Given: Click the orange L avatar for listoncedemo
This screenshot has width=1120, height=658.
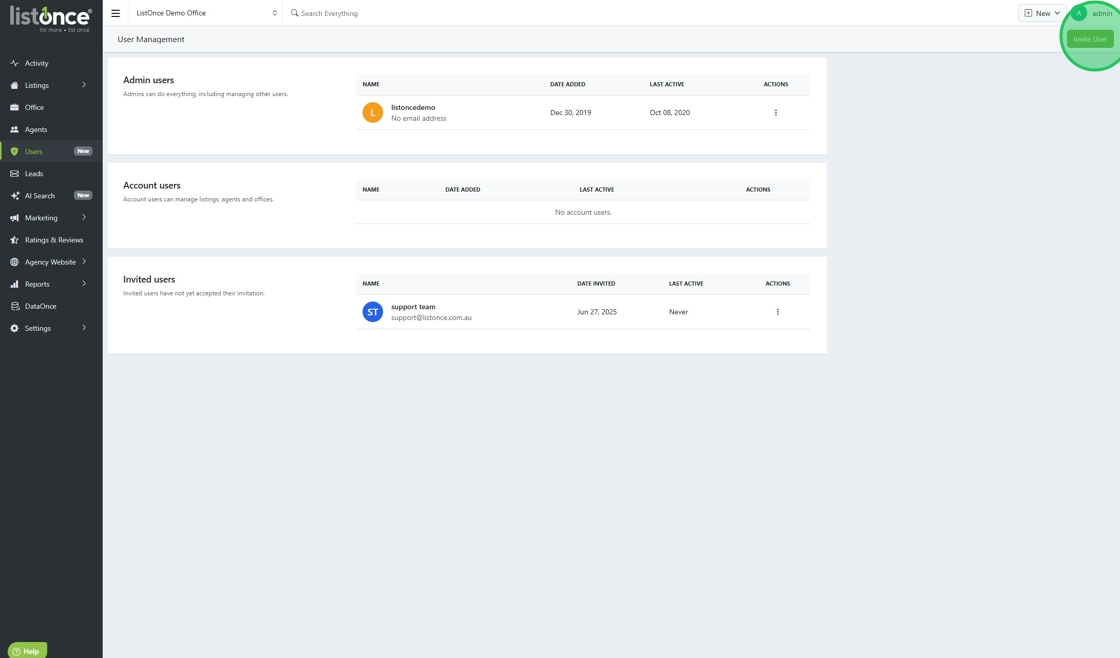Looking at the screenshot, I should pos(372,112).
